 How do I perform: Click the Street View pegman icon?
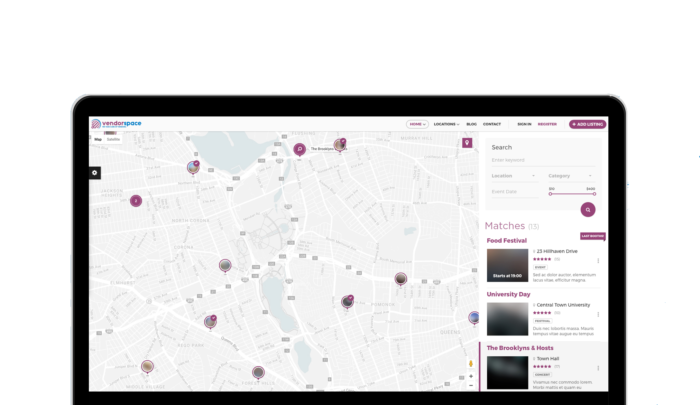471,363
